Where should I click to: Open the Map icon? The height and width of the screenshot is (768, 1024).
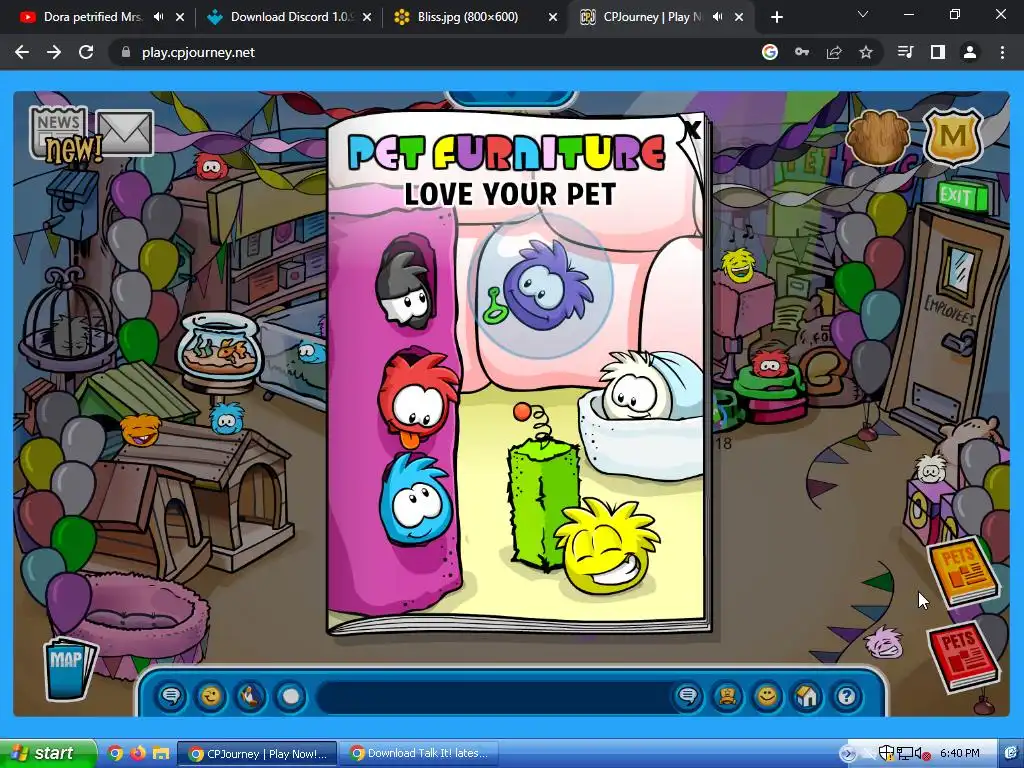click(x=71, y=667)
